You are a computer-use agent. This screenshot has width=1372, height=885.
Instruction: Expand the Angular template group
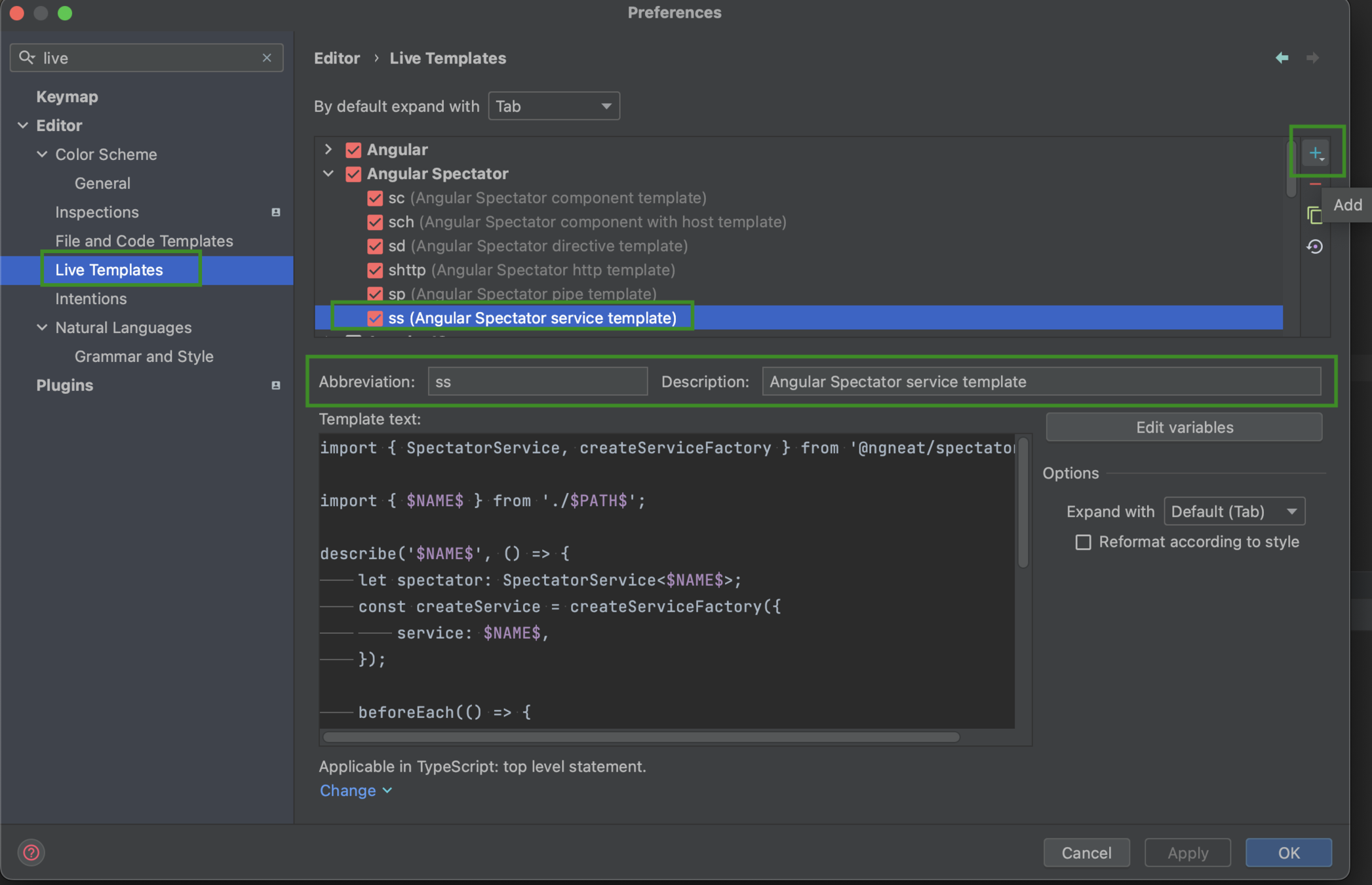[328, 149]
